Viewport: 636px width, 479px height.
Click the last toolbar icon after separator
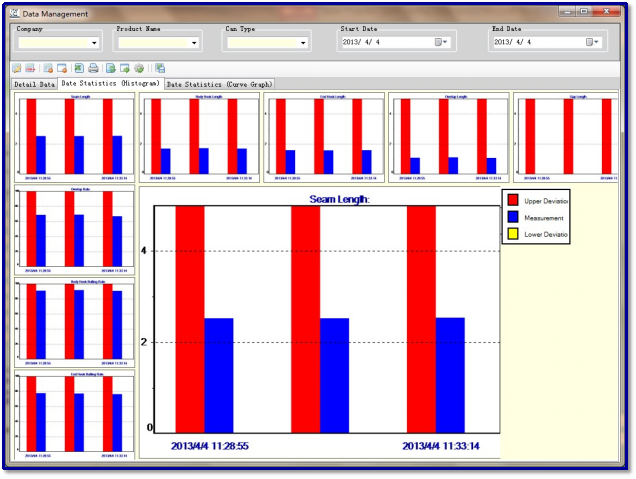point(159,68)
